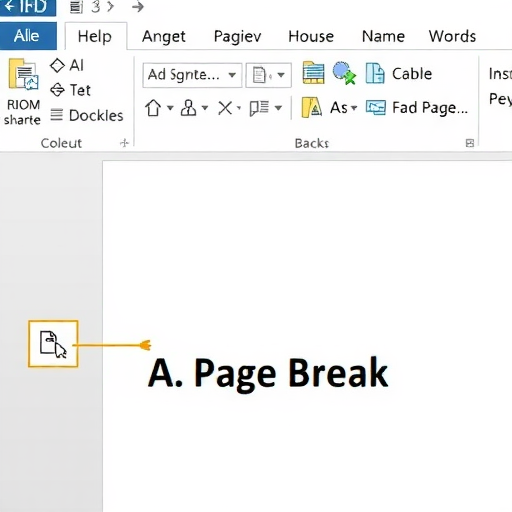Click the A. Page Break heading text
This screenshot has height=512, width=512.
click(x=268, y=374)
